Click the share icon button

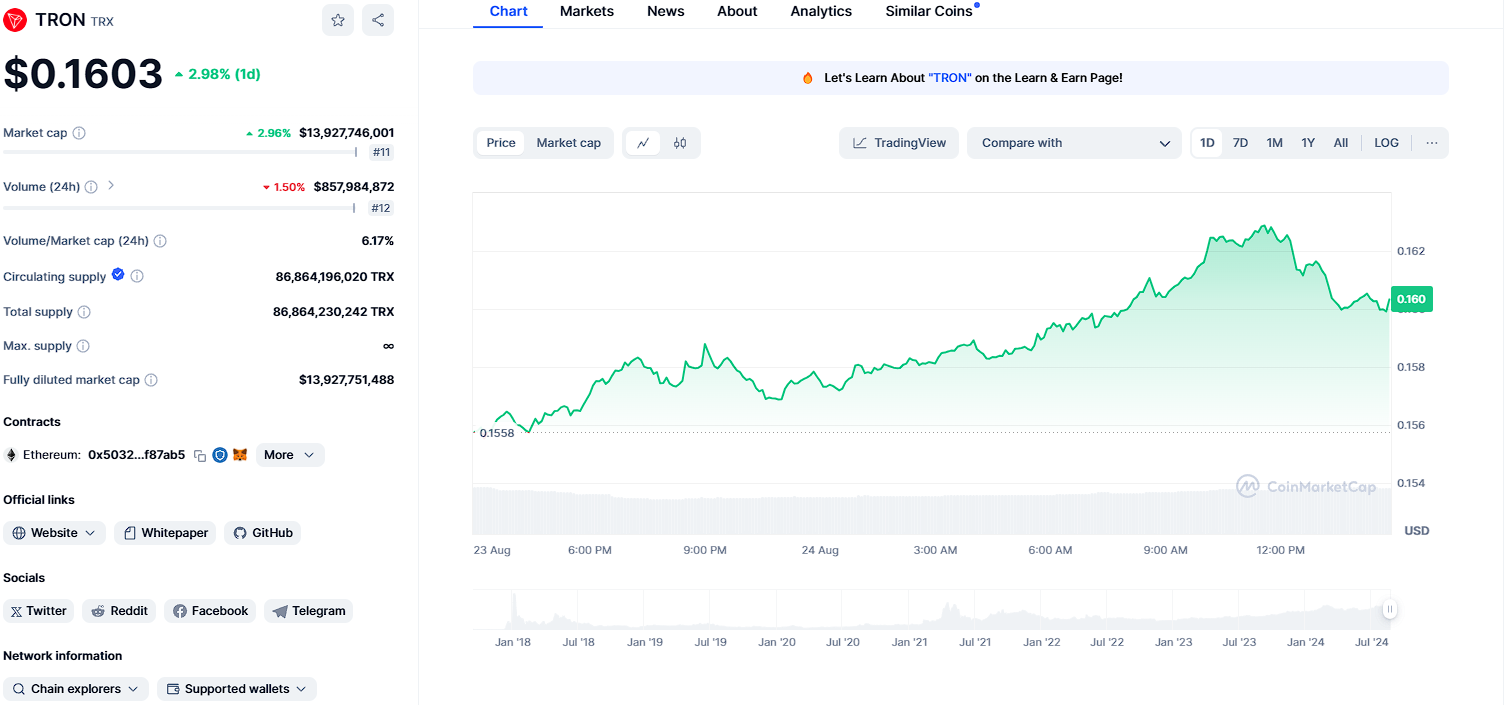[x=378, y=20]
